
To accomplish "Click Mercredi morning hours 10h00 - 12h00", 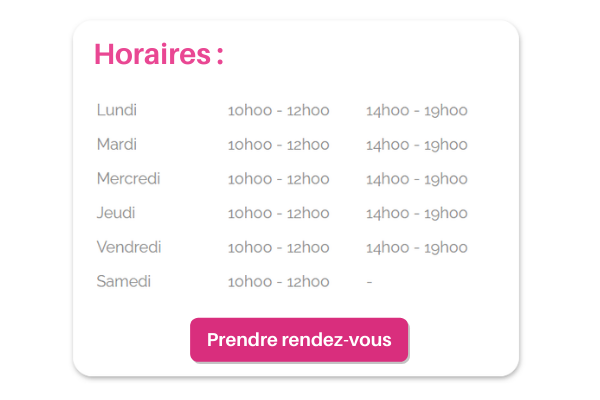I will tap(278, 179).
